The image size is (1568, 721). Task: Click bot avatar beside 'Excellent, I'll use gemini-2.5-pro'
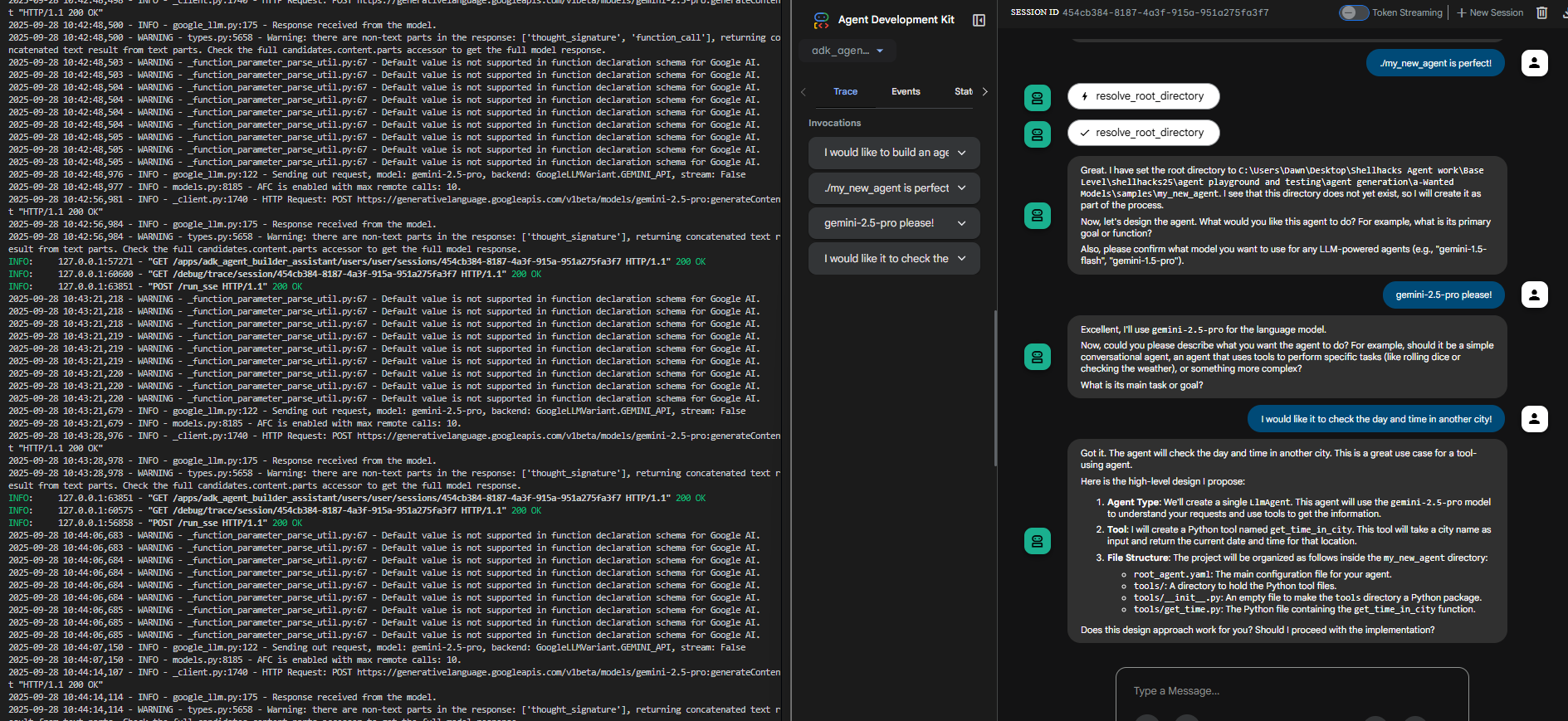[x=1038, y=357]
